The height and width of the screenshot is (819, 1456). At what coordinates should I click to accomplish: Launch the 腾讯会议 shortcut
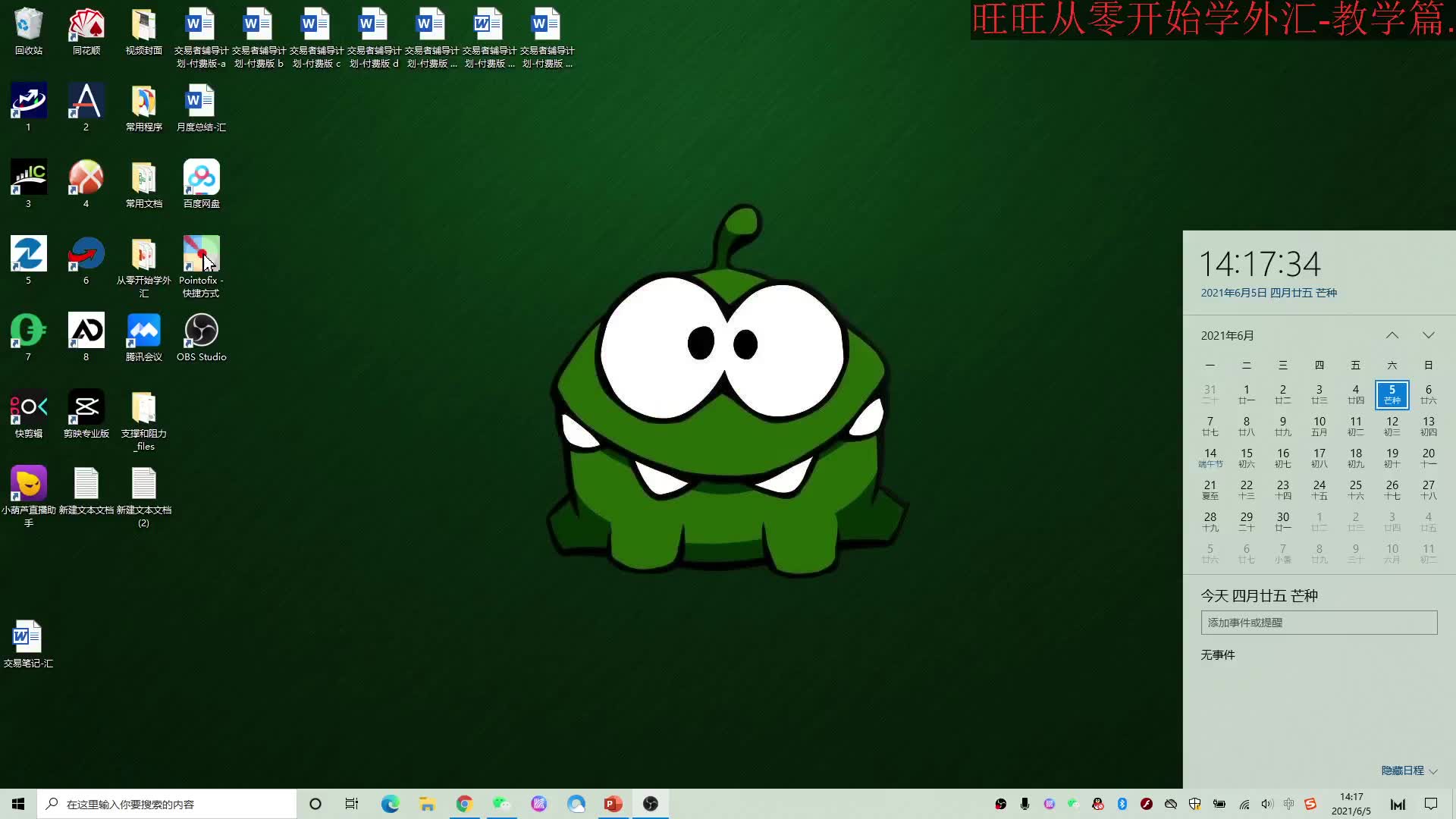pyautogui.click(x=143, y=338)
